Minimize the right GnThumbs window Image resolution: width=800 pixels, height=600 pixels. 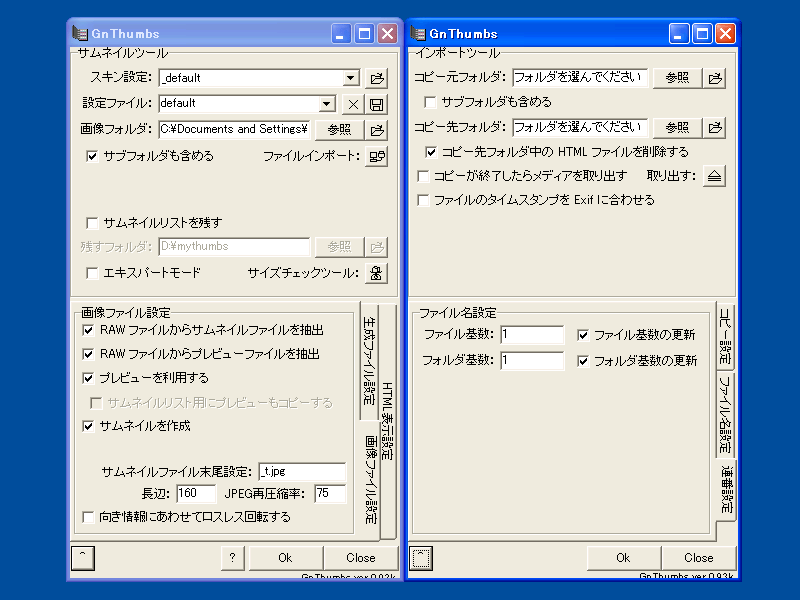679,34
